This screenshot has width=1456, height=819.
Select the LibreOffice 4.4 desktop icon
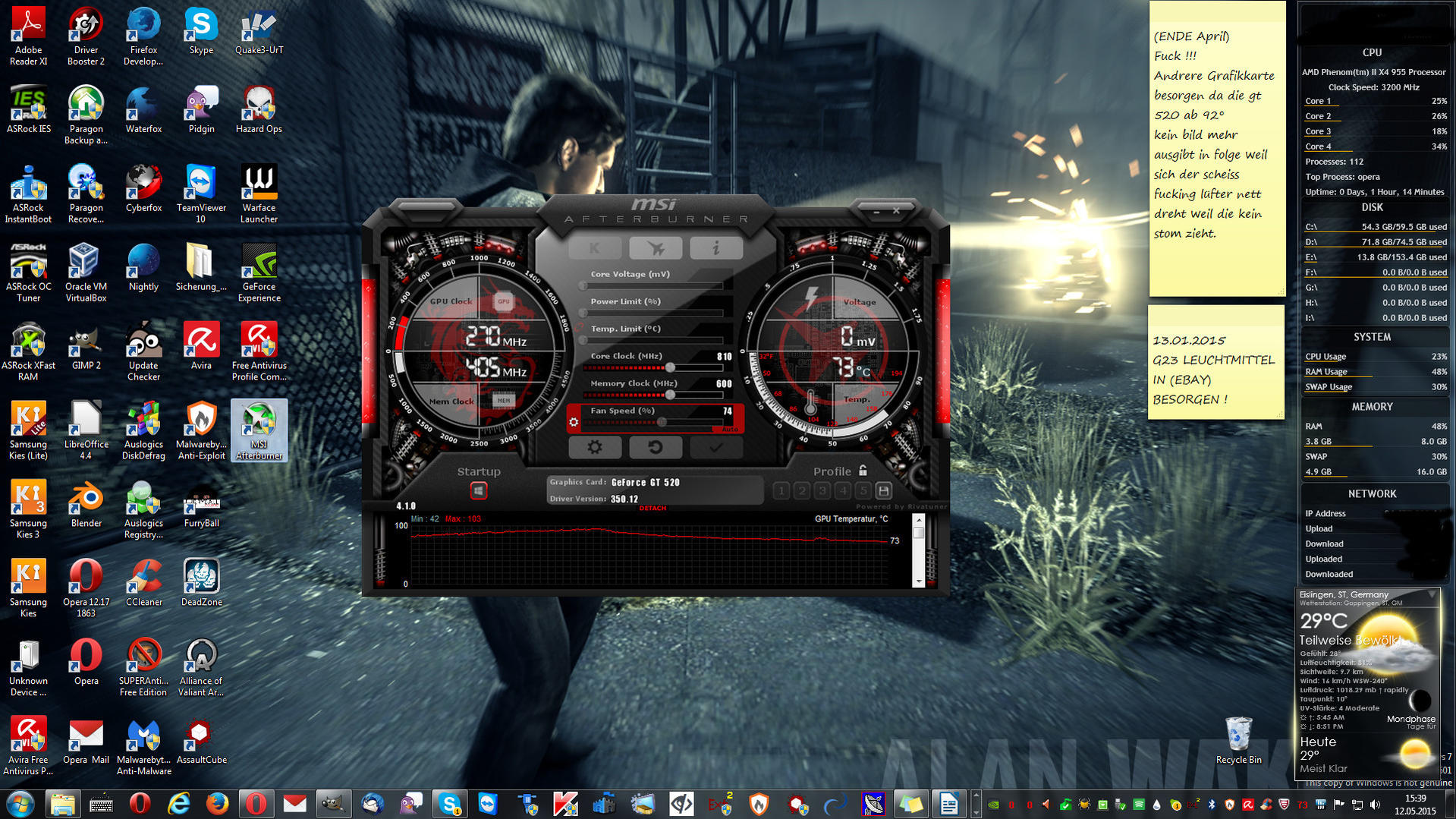86,430
